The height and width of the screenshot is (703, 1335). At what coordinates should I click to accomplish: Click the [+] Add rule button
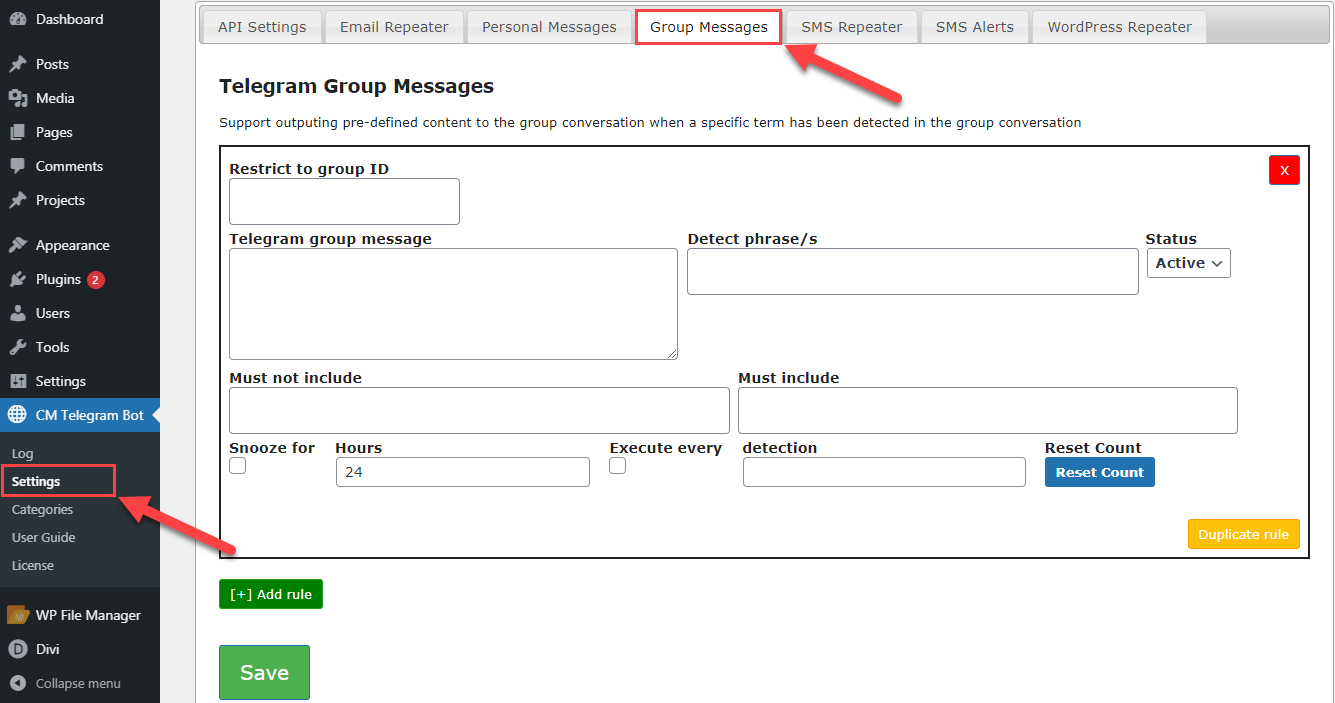pyautogui.click(x=271, y=594)
